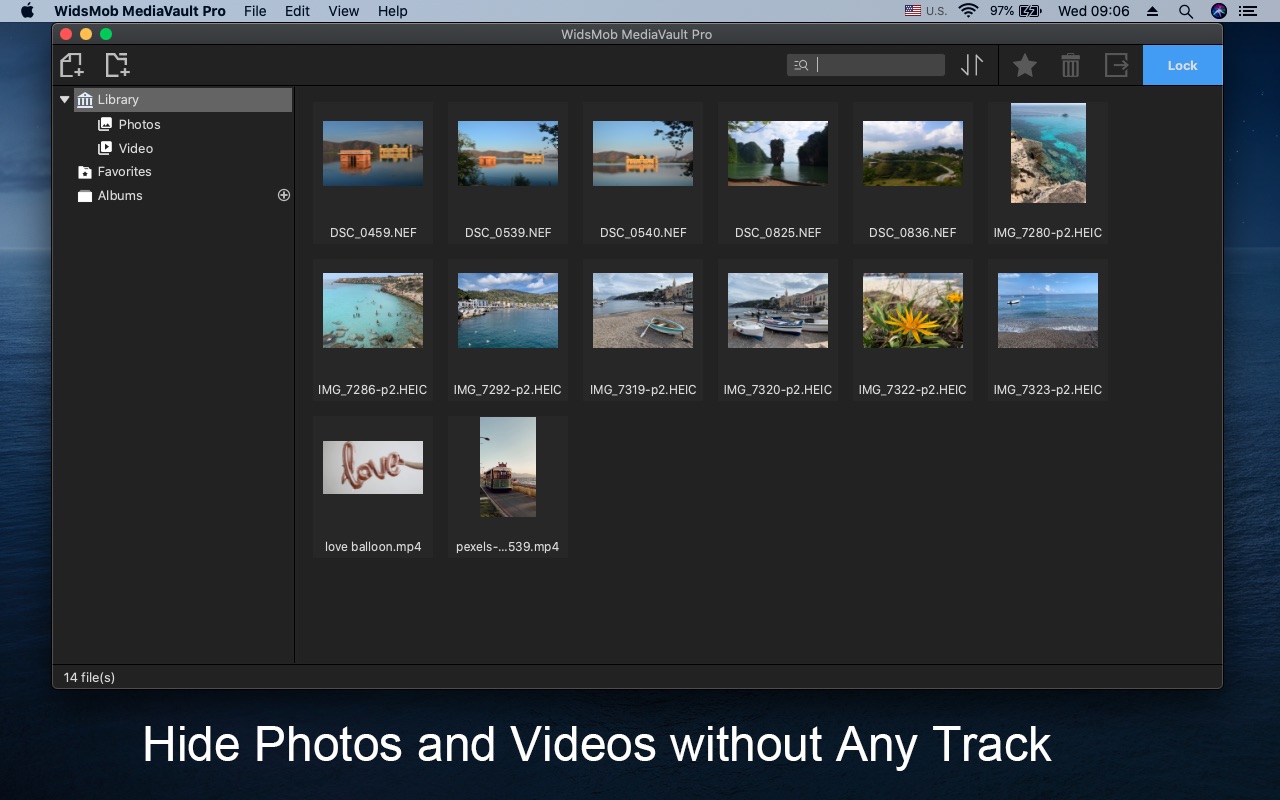Screen dimensions: 1280x800
Task: Open the File menu
Action: click(255, 11)
